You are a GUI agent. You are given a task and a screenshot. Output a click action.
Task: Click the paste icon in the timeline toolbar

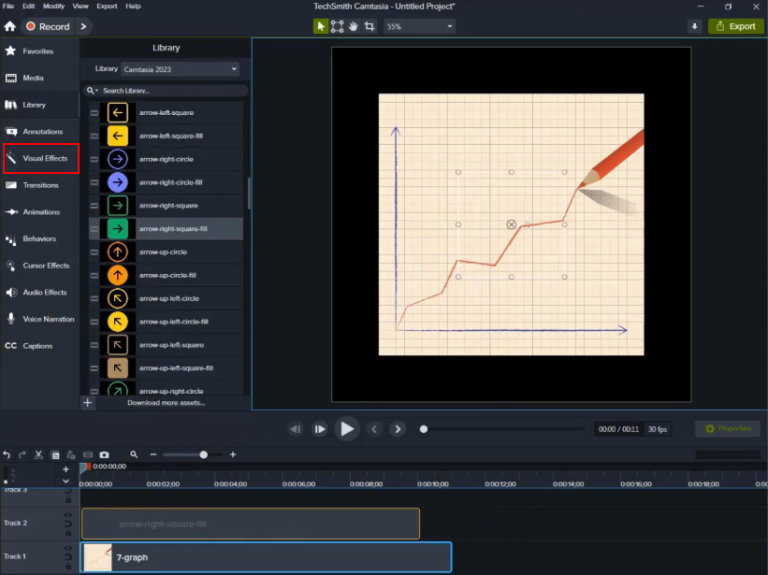71,455
